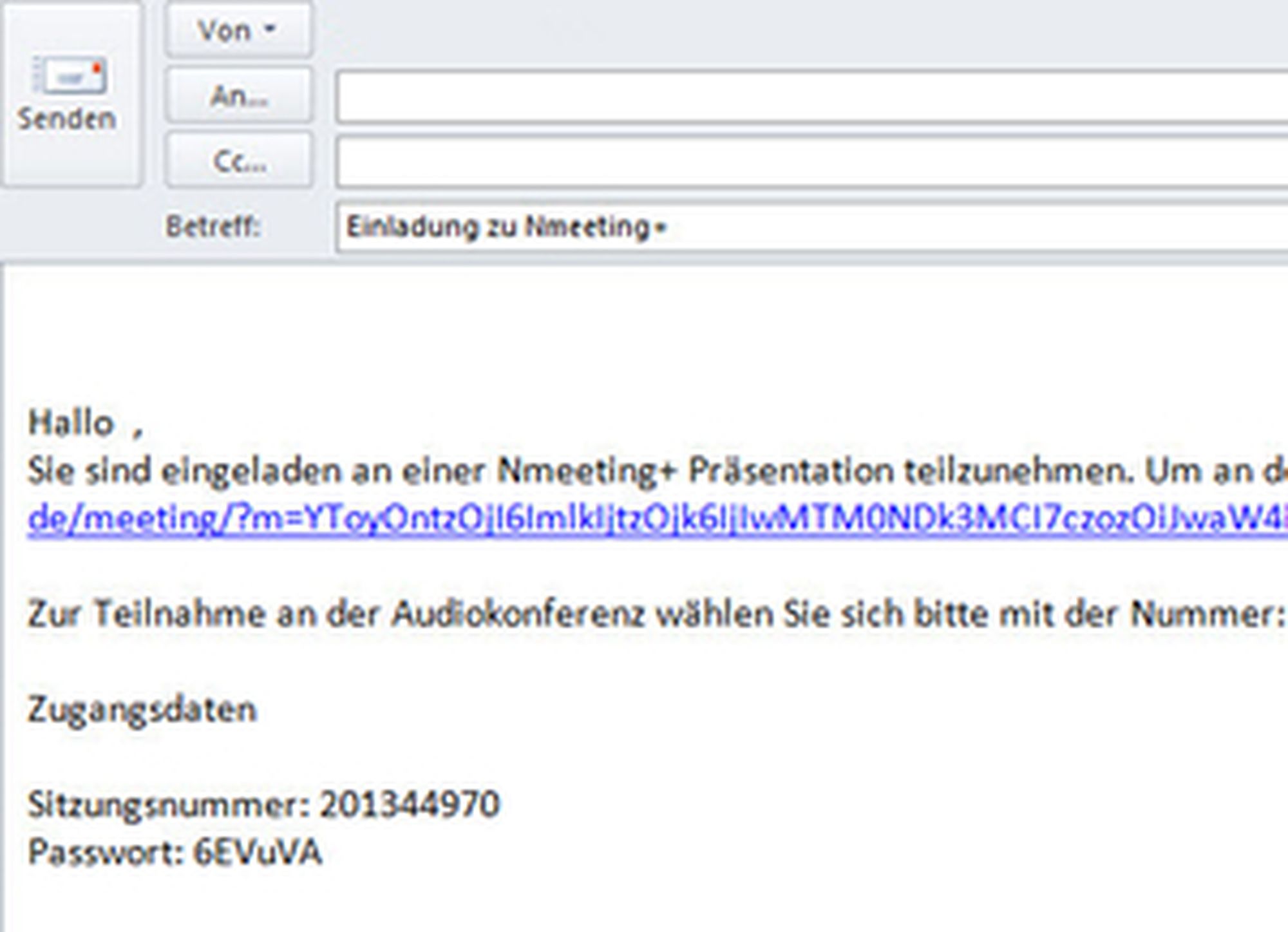Viewport: 1288px width, 932px height.
Task: Click the word Audiokonferenz
Action: point(518,614)
